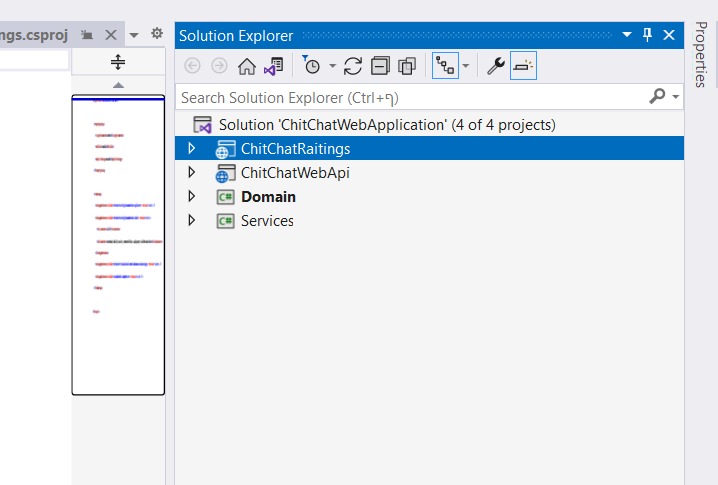Toggle auto-hide pin on Solution Explorer
Image resolution: width=718 pixels, height=485 pixels.
tap(647, 34)
